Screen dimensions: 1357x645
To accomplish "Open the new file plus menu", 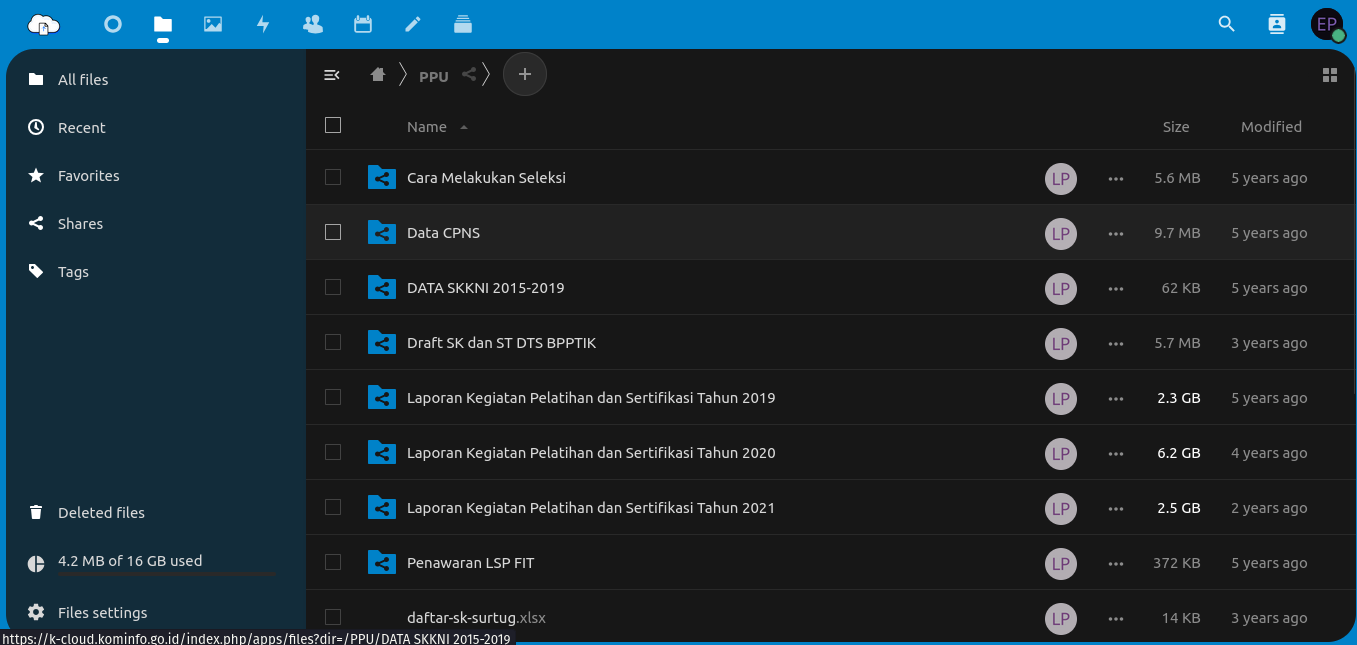I will click(525, 75).
